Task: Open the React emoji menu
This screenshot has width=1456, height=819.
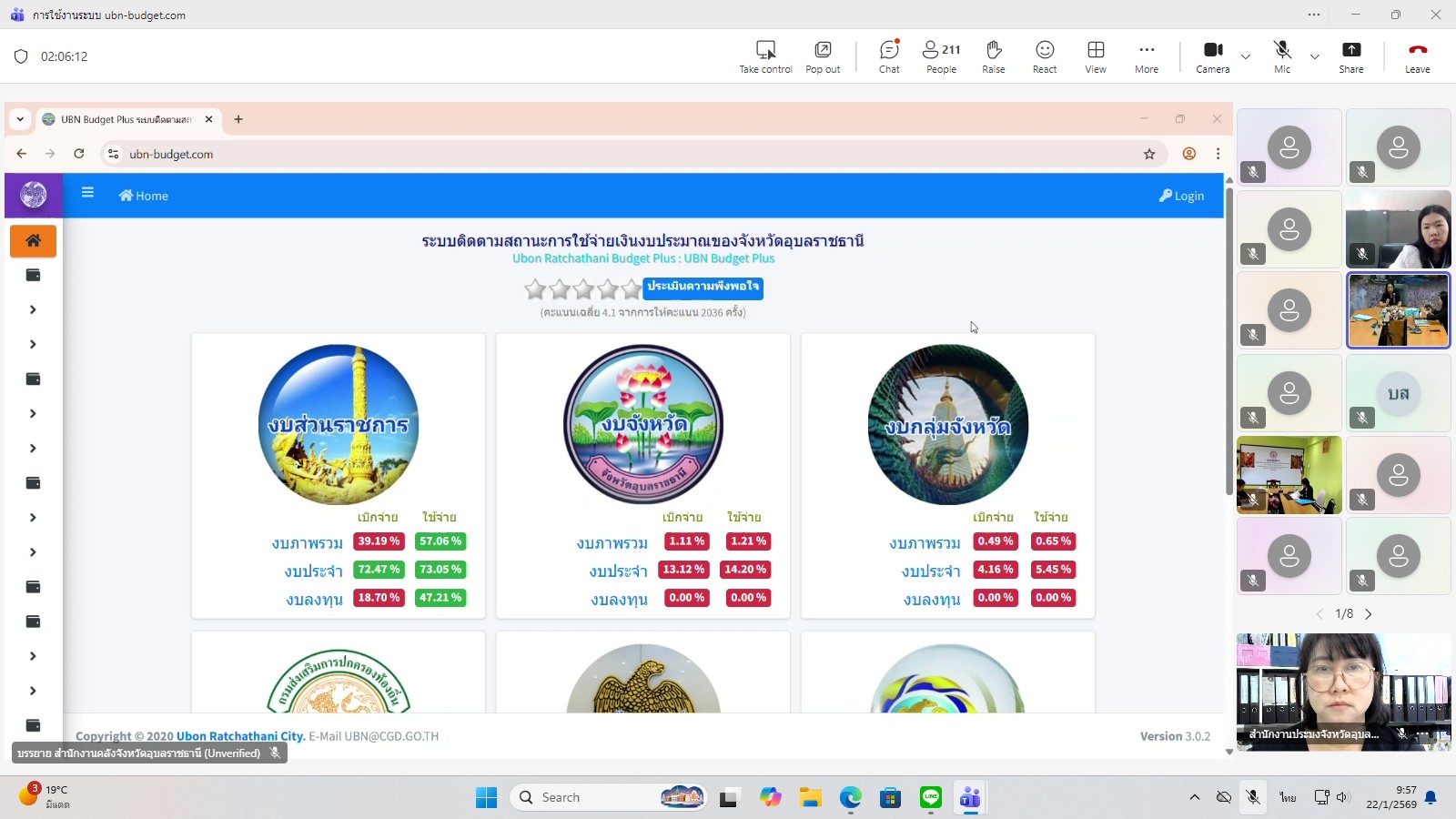Action: click(1045, 56)
